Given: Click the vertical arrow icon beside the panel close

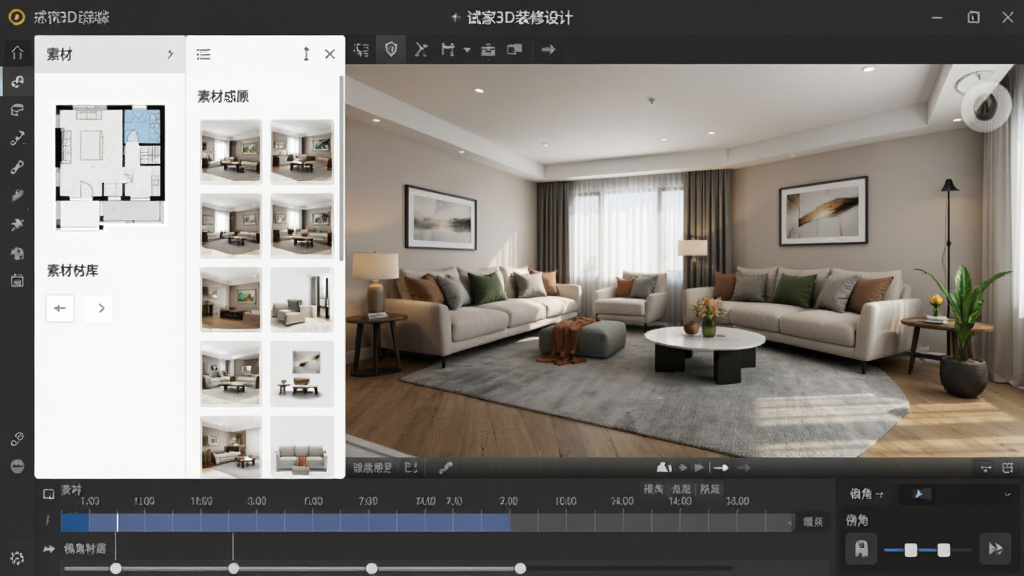Looking at the screenshot, I should tap(306, 54).
